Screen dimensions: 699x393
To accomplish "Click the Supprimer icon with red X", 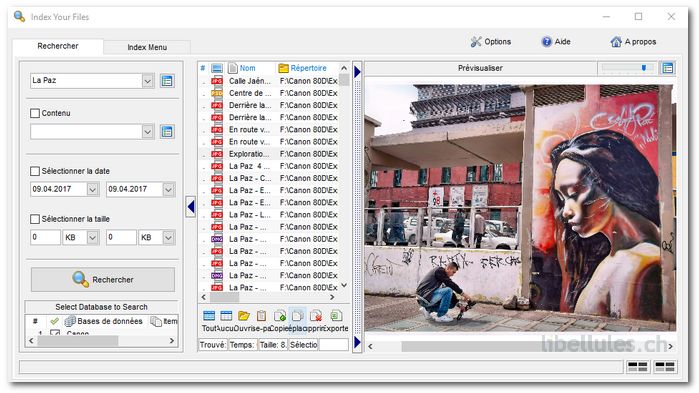I will click(316, 316).
